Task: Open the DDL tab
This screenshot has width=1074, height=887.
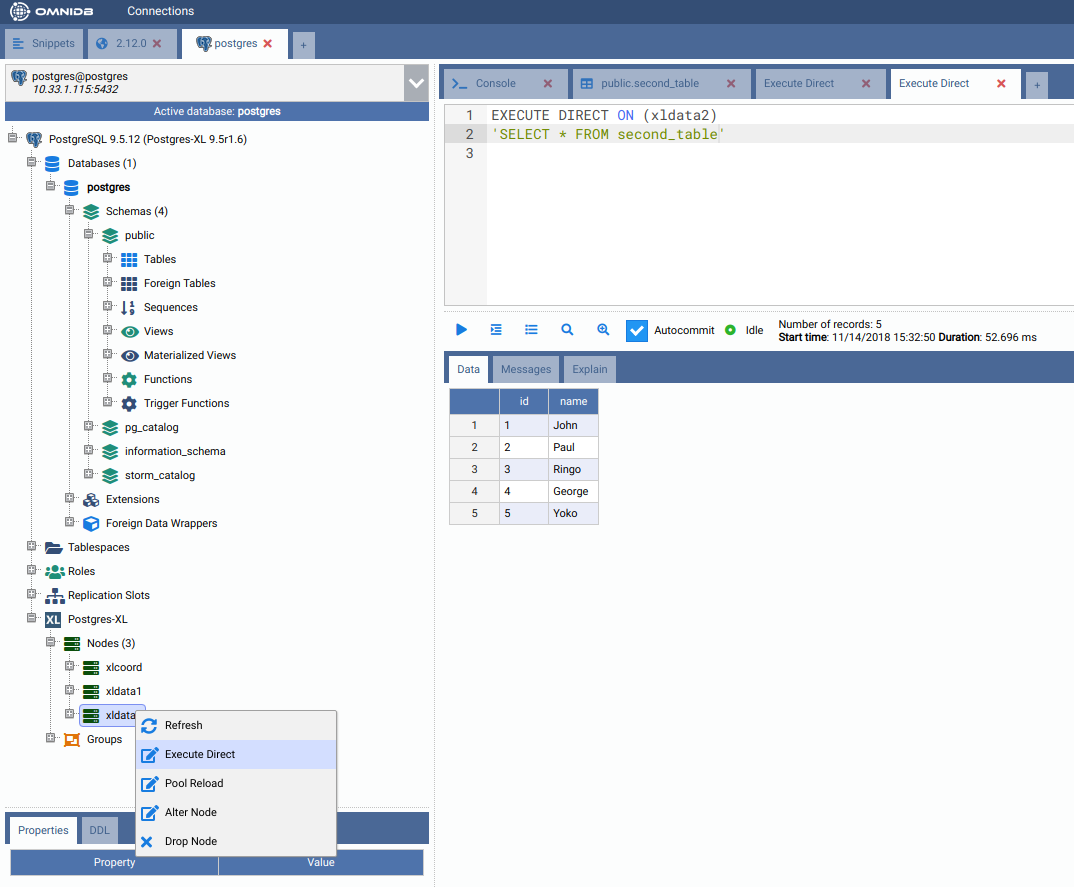Action: point(100,830)
